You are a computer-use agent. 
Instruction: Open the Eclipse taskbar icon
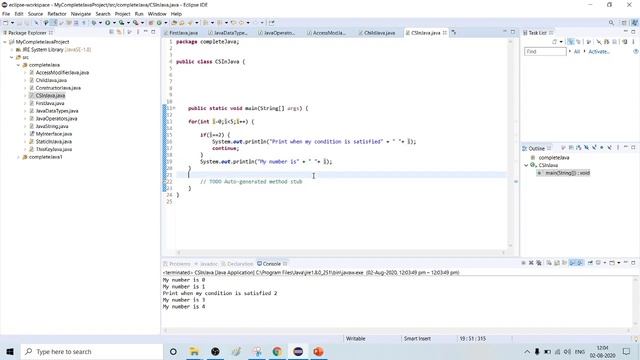pyautogui.click(x=298, y=351)
